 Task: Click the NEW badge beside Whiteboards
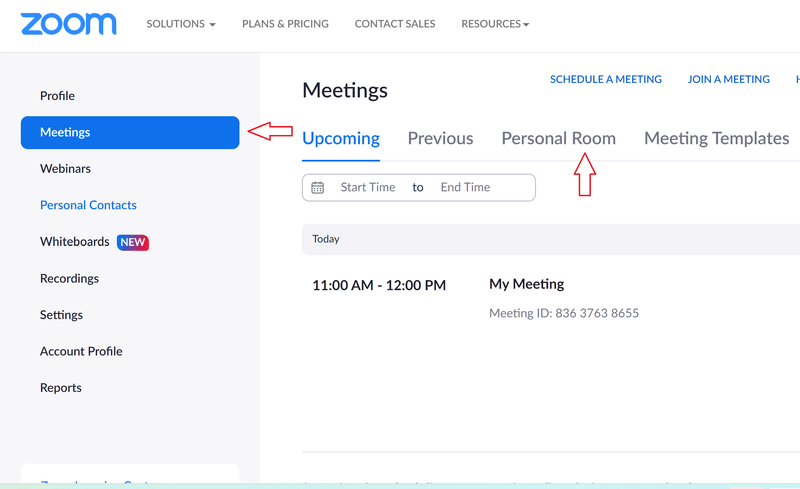133,242
